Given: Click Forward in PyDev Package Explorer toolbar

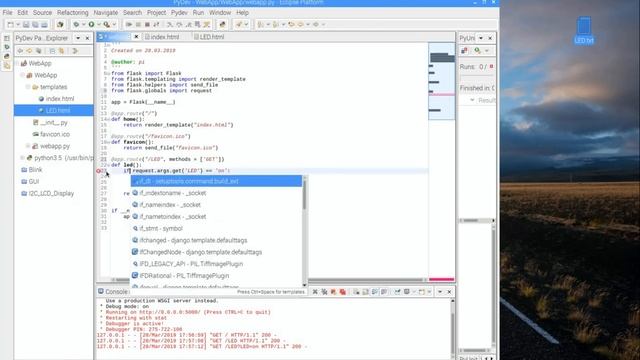Looking at the screenshot, I should [x=29, y=51].
